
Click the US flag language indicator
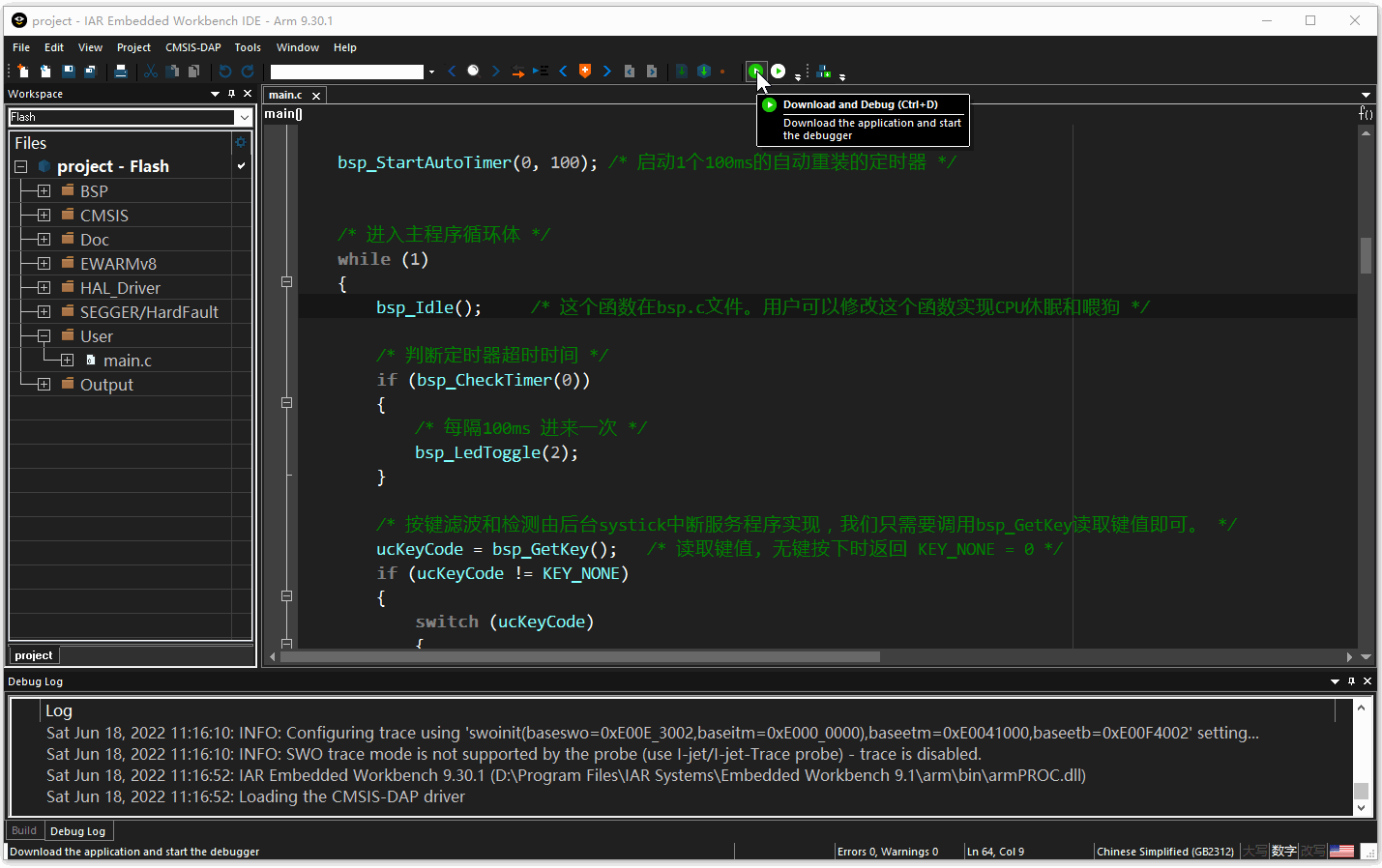1342,852
